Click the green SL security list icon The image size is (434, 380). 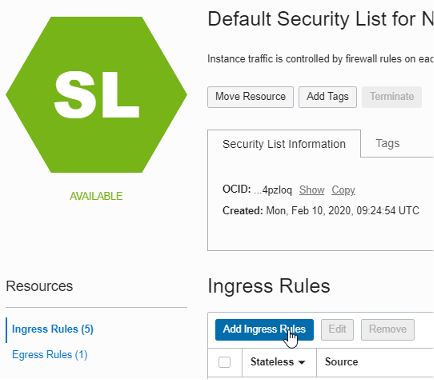pyautogui.click(x=96, y=95)
